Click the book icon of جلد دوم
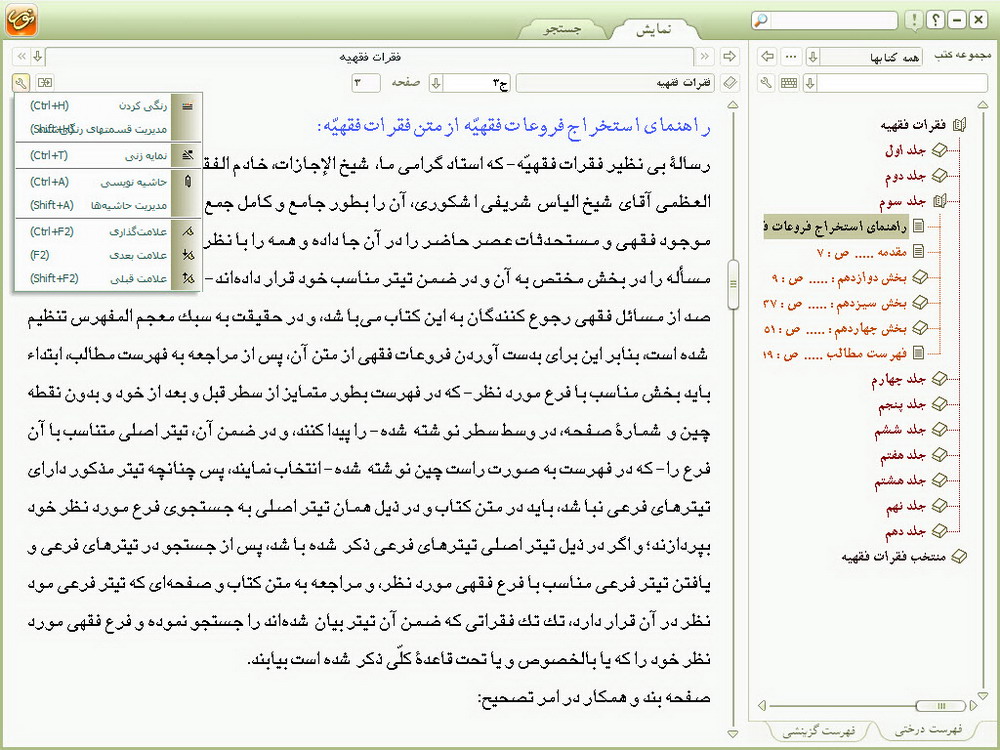The height and width of the screenshot is (750, 1000). click(x=939, y=175)
